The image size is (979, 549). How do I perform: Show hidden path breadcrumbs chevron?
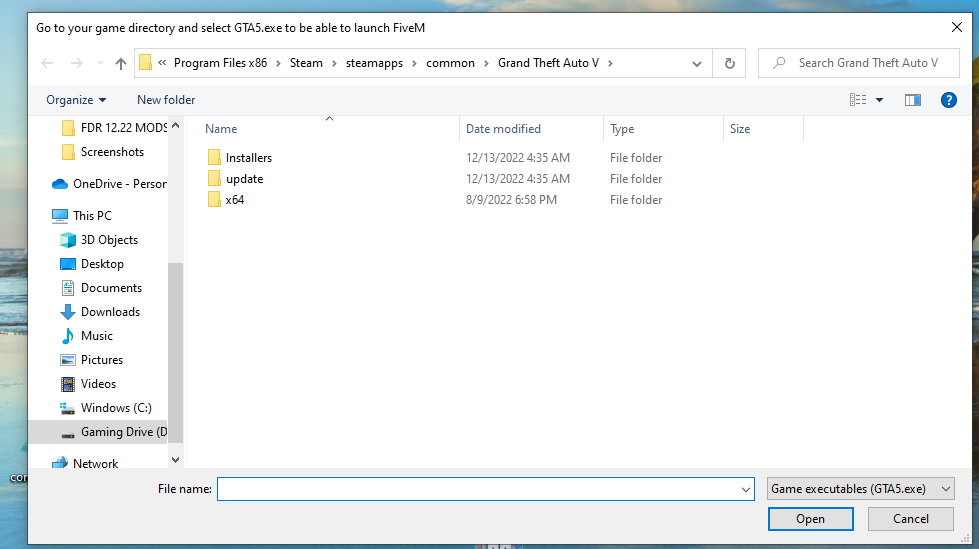click(162, 62)
